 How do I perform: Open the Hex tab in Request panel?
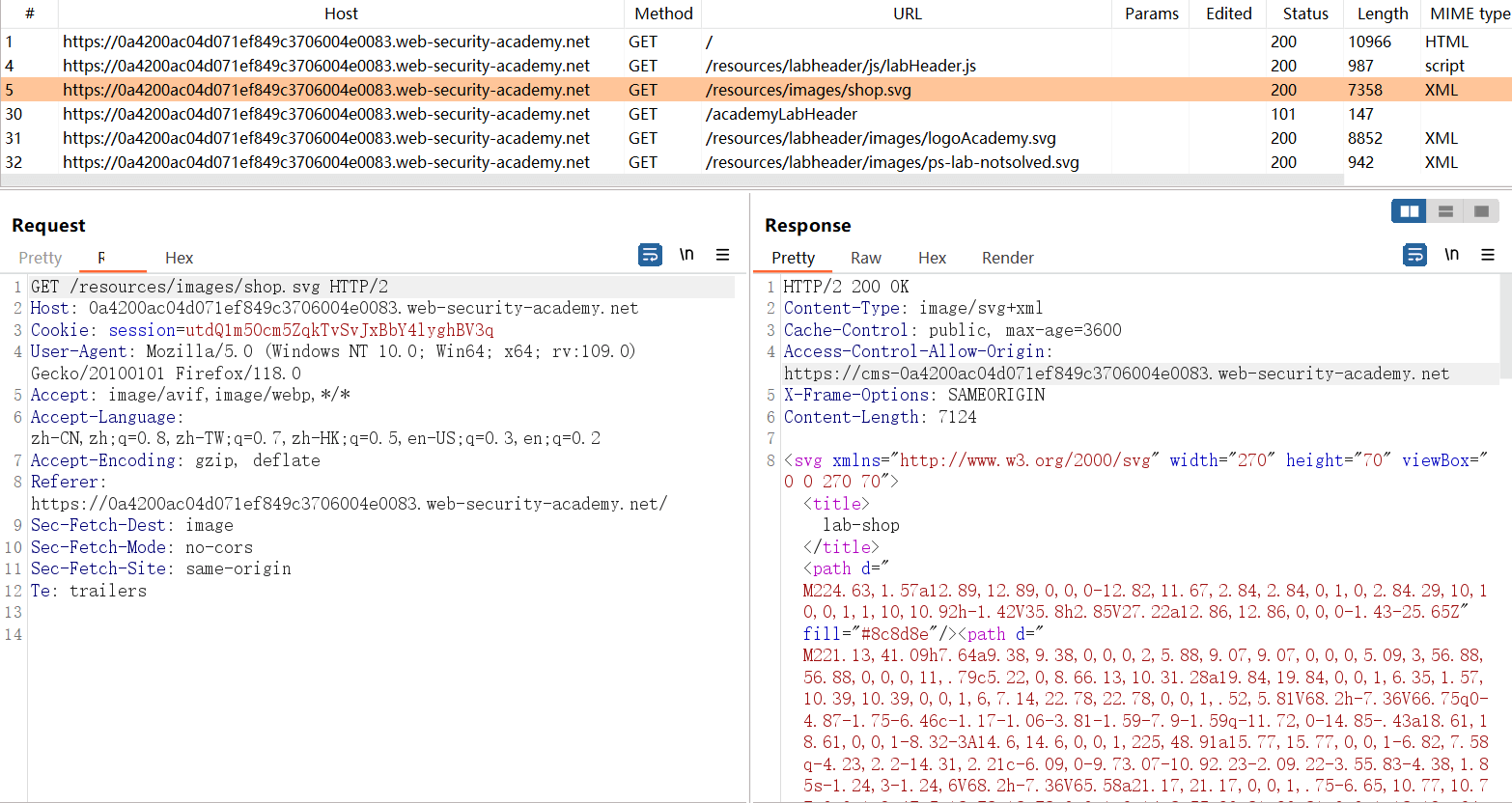179,258
